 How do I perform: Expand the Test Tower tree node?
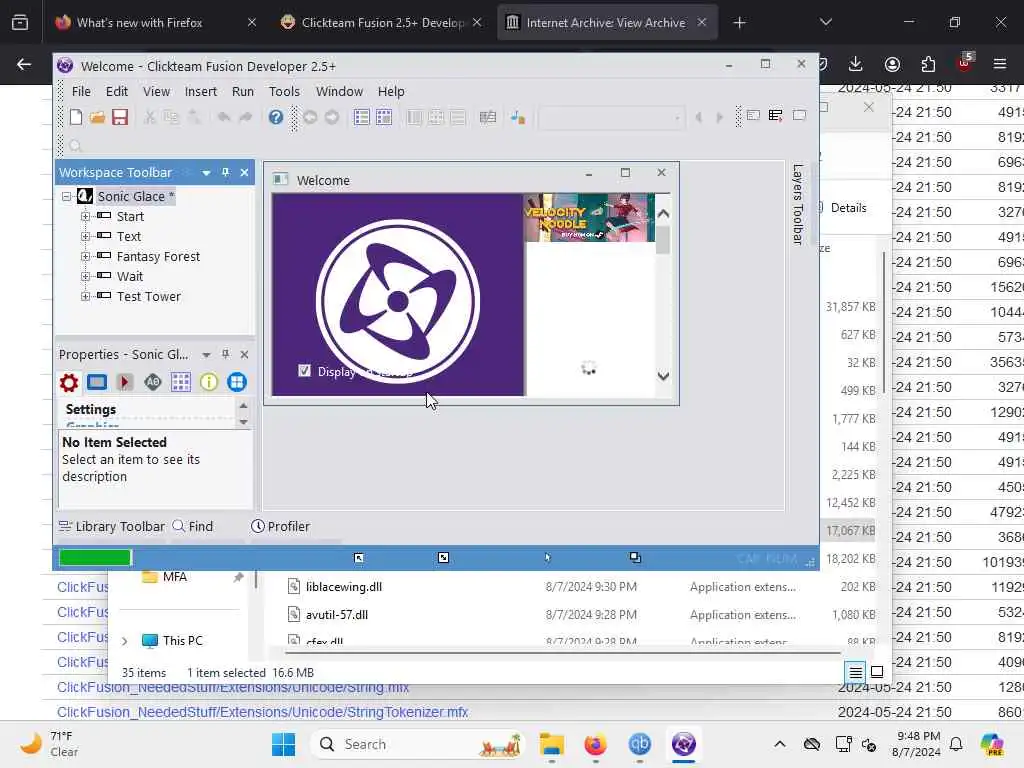pyautogui.click(x=86, y=296)
